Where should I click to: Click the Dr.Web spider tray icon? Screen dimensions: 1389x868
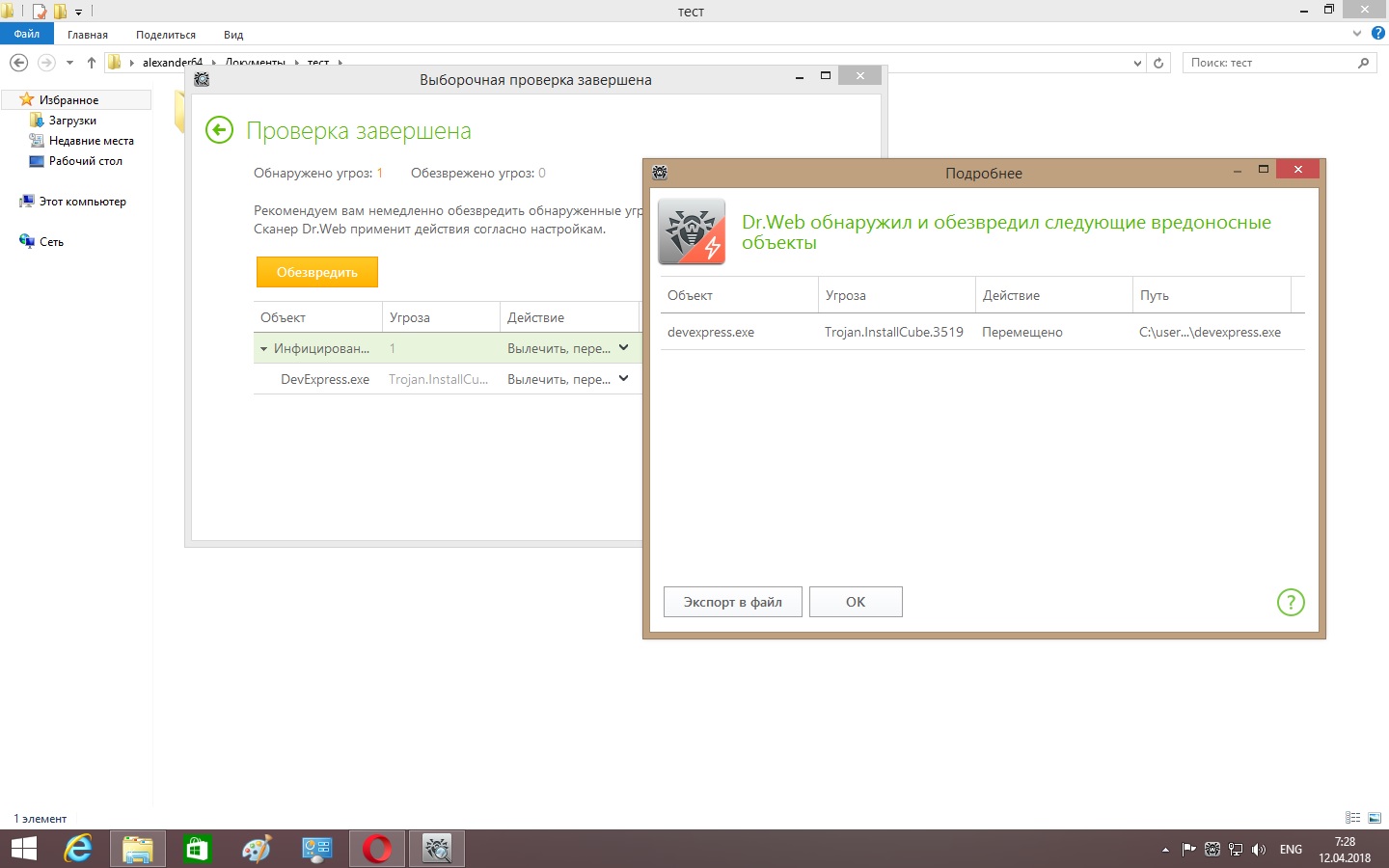pos(1212,850)
